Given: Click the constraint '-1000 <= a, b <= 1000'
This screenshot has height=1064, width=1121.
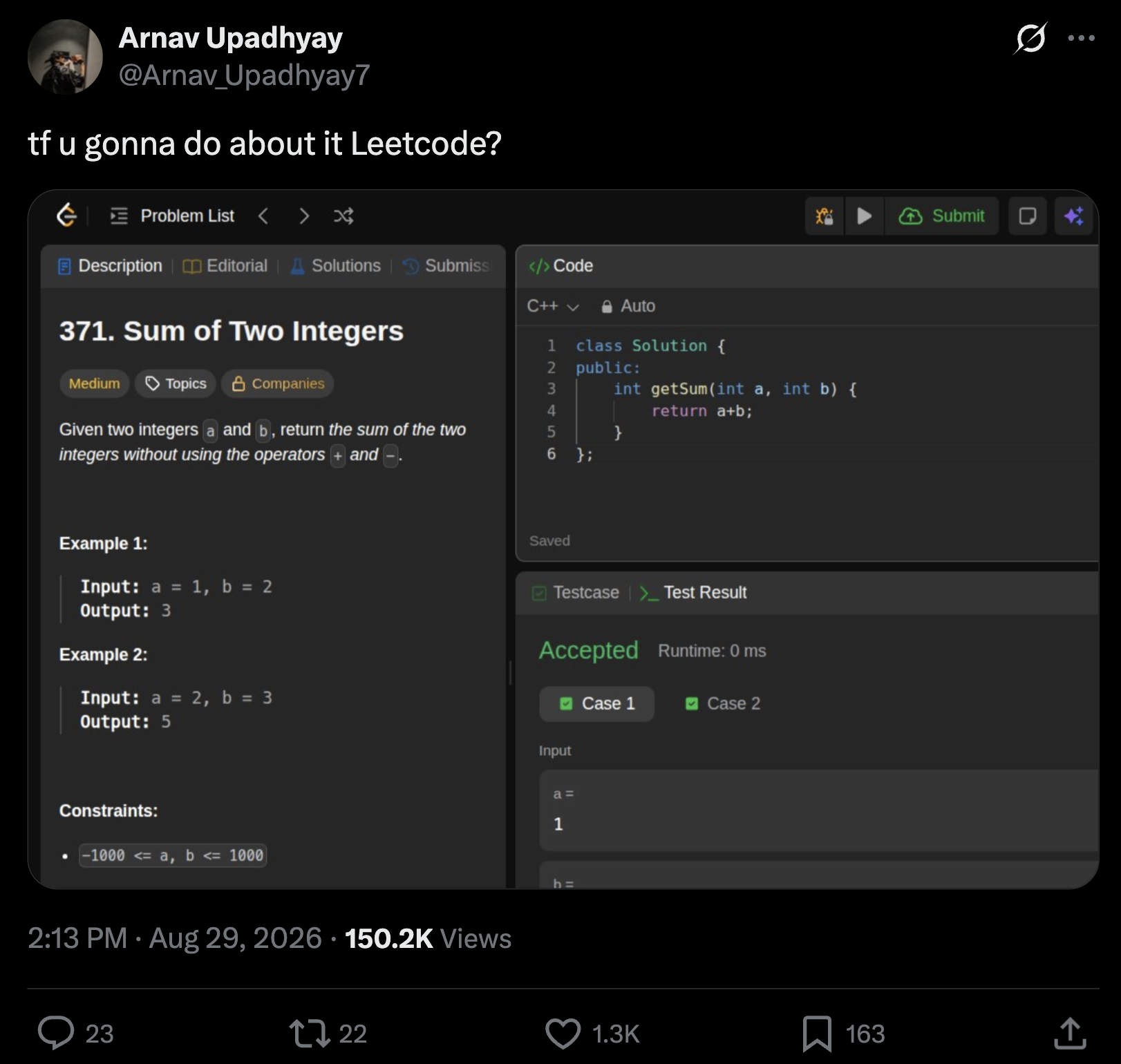Looking at the screenshot, I should pos(173,855).
